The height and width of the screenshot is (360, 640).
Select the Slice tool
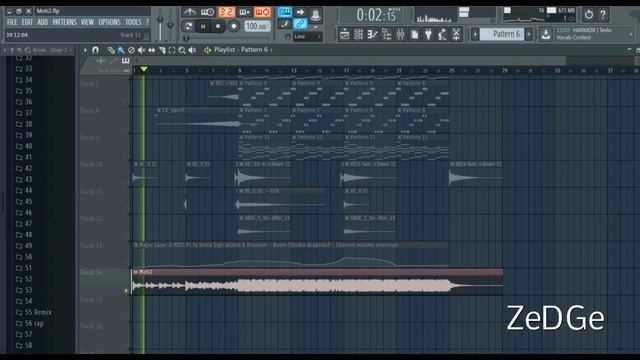click(x=162, y=50)
